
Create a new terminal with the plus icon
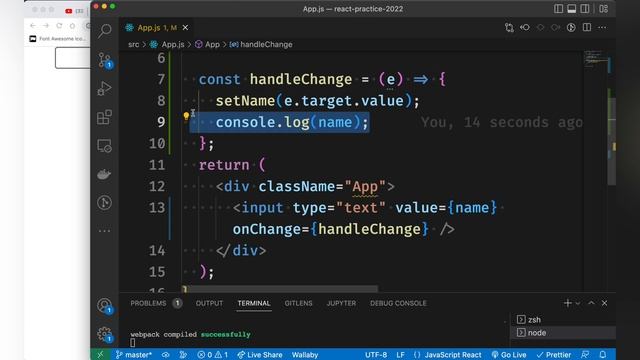567,303
